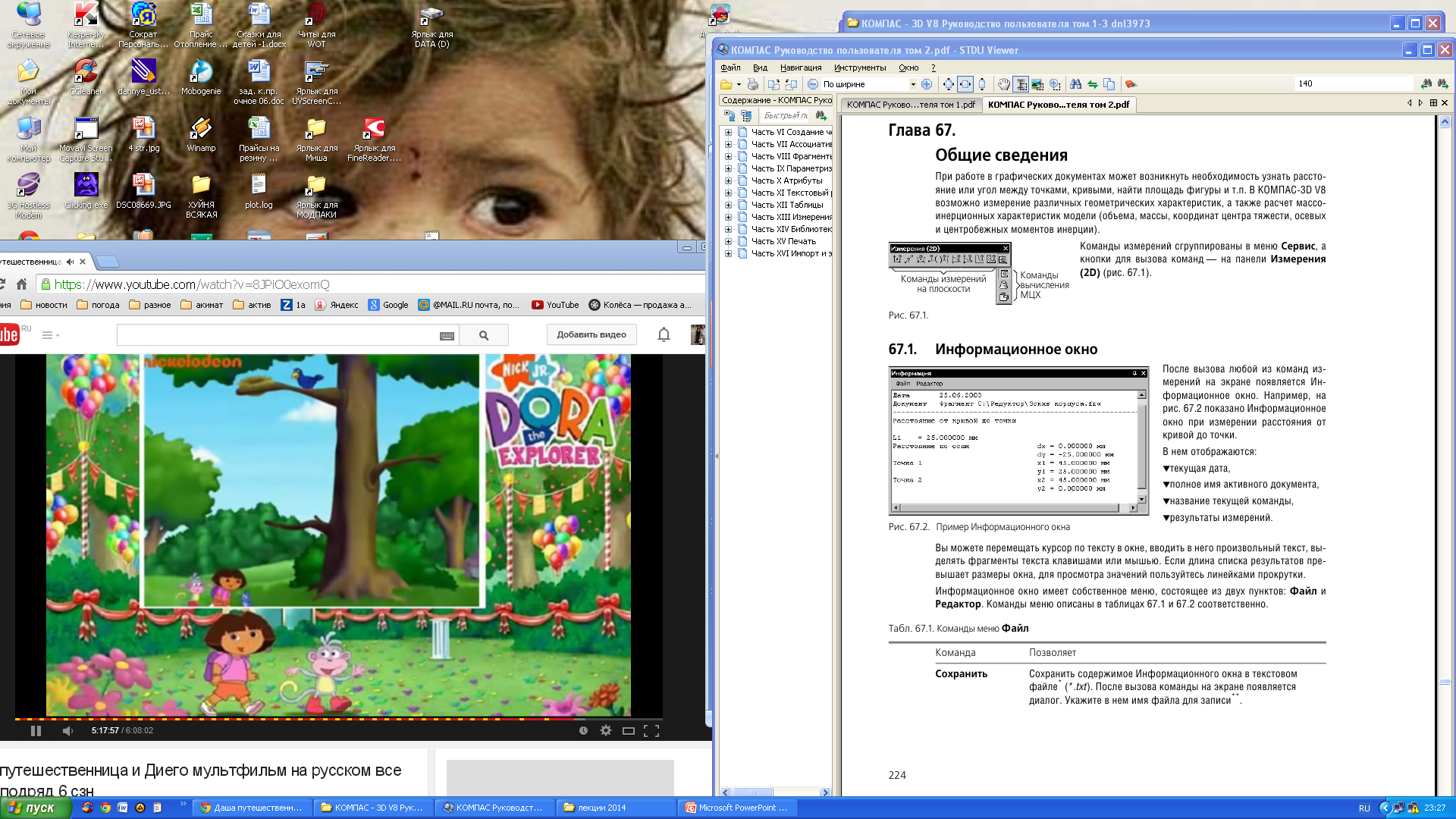
Task: Click the green swap arrows toolbar icon
Action: (x=1093, y=84)
